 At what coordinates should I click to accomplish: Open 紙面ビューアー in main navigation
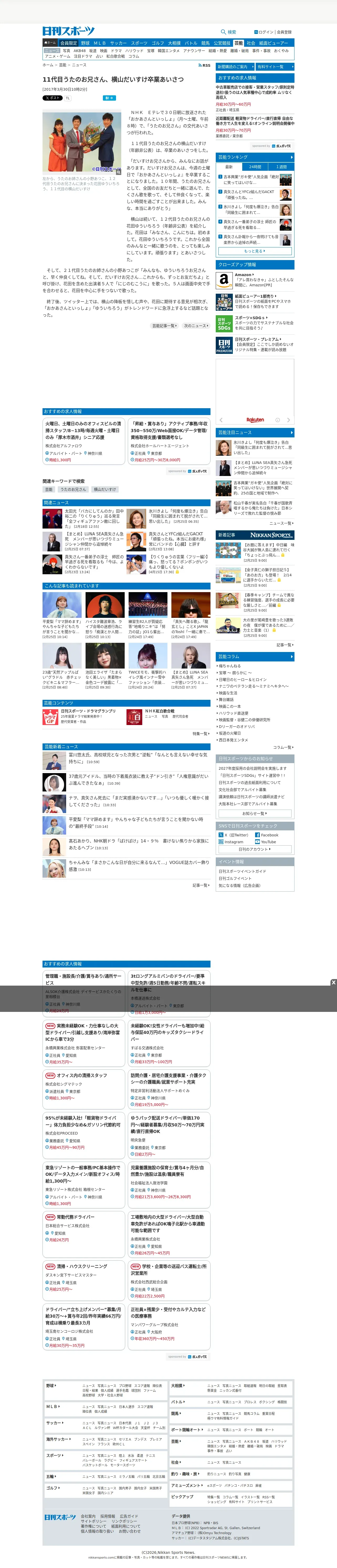point(274,43)
